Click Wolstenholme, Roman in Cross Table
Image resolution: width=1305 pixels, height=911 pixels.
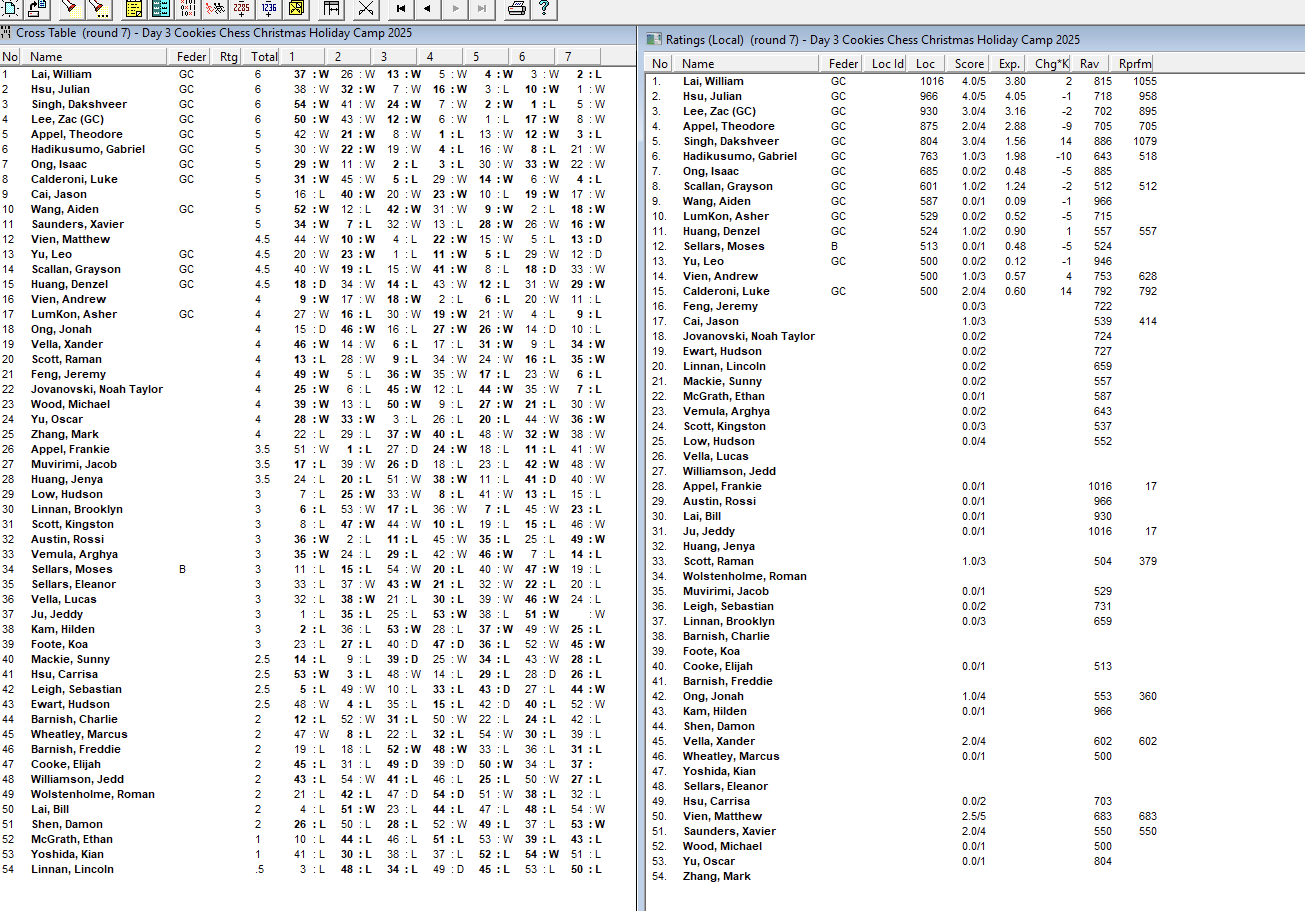coord(93,794)
